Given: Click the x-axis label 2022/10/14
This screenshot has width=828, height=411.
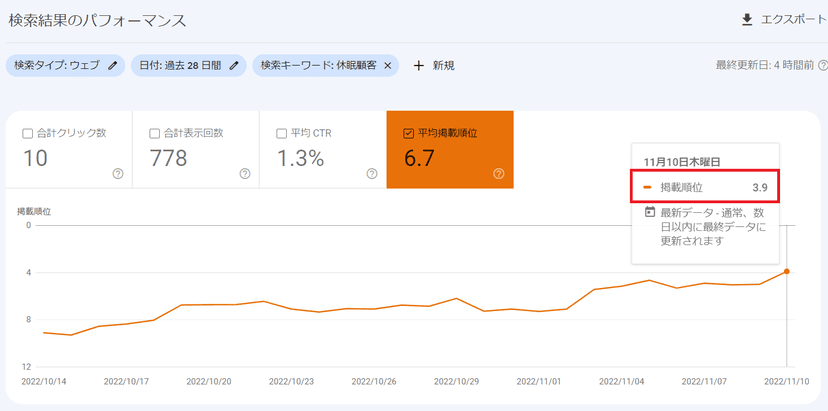Looking at the screenshot, I should [x=44, y=381].
